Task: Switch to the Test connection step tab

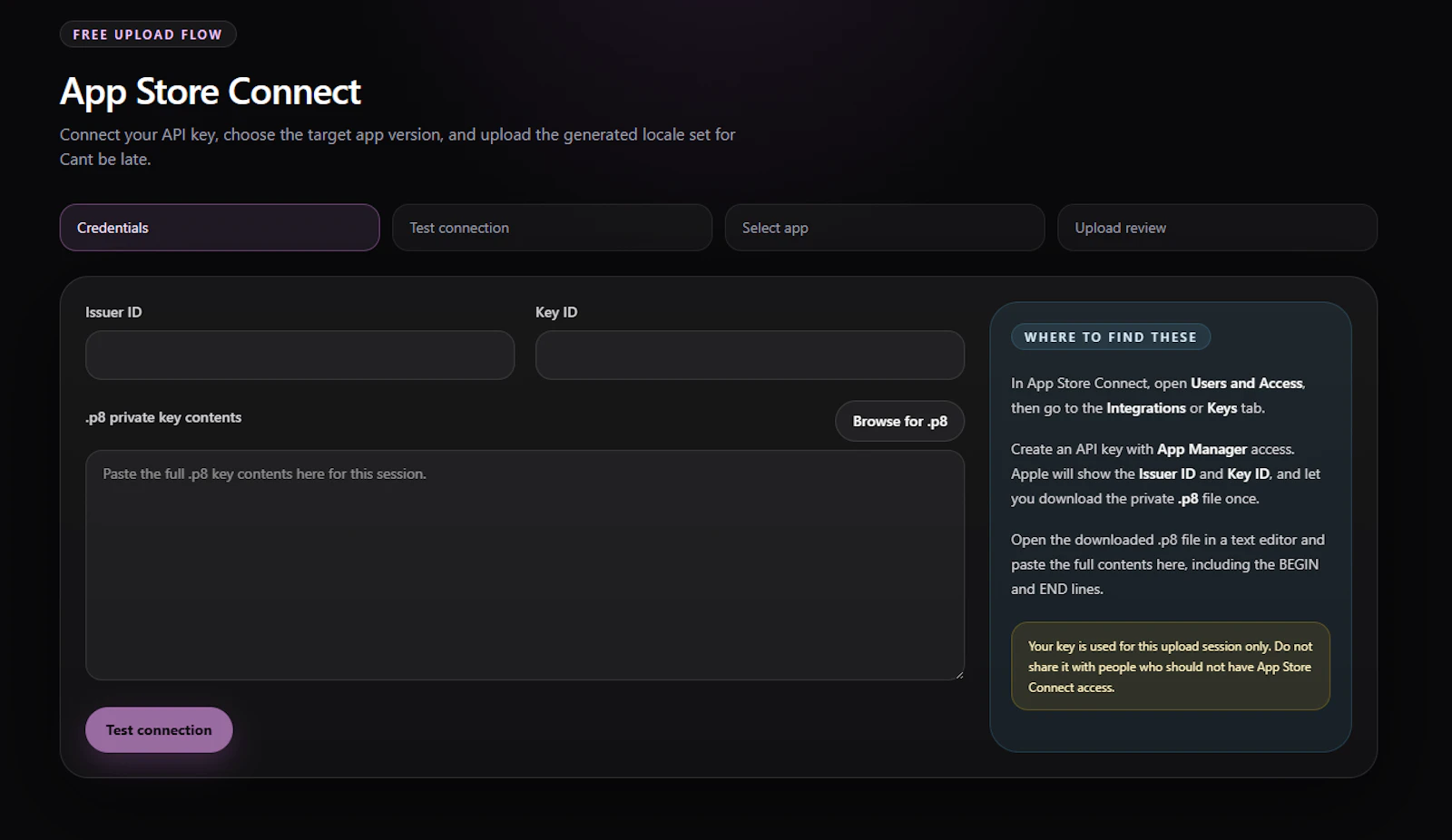Action: coord(552,228)
